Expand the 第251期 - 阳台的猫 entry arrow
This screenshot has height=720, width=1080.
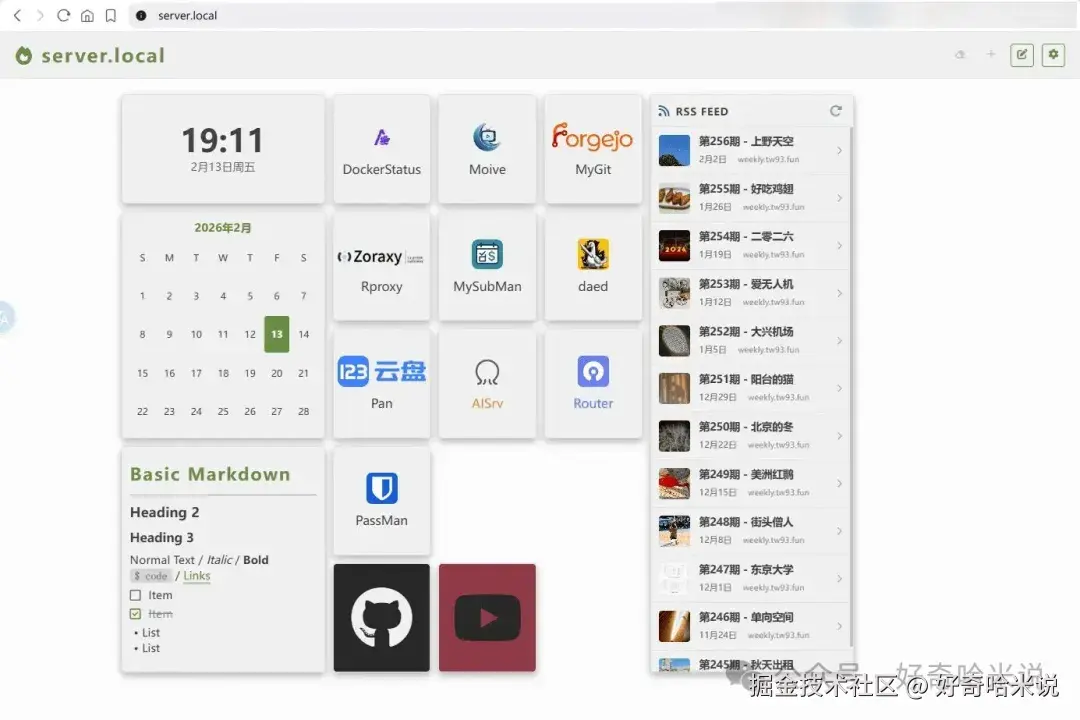[x=839, y=388]
